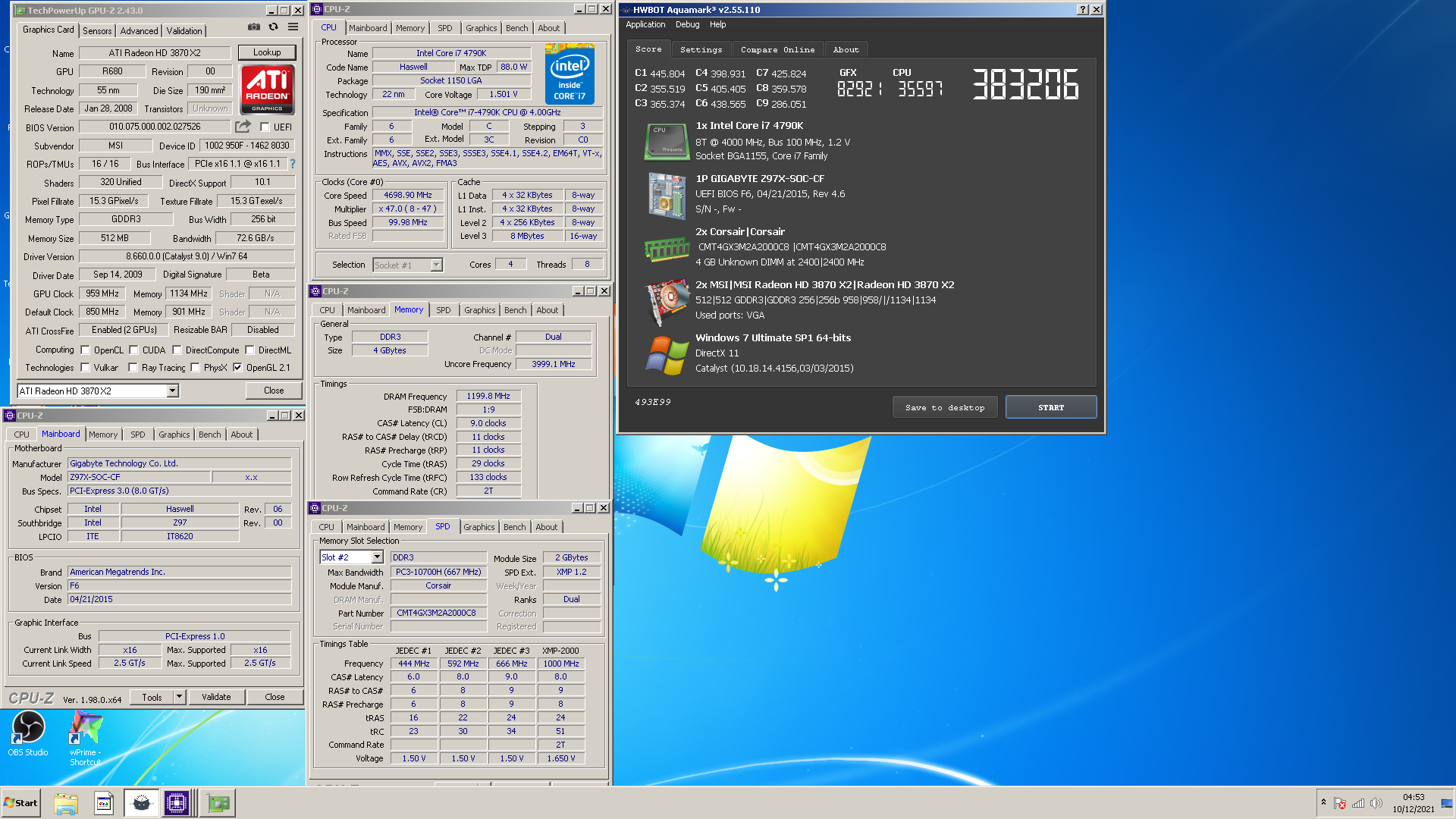Click the motherboard icon in Aquamark results
Image resolution: width=1456 pixels, height=819 pixels.
point(666,196)
